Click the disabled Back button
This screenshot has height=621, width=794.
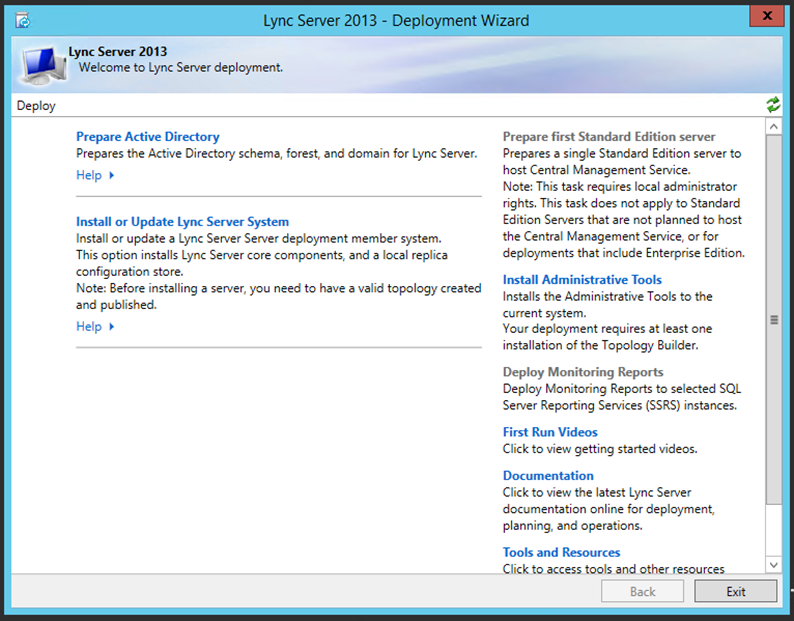(643, 592)
